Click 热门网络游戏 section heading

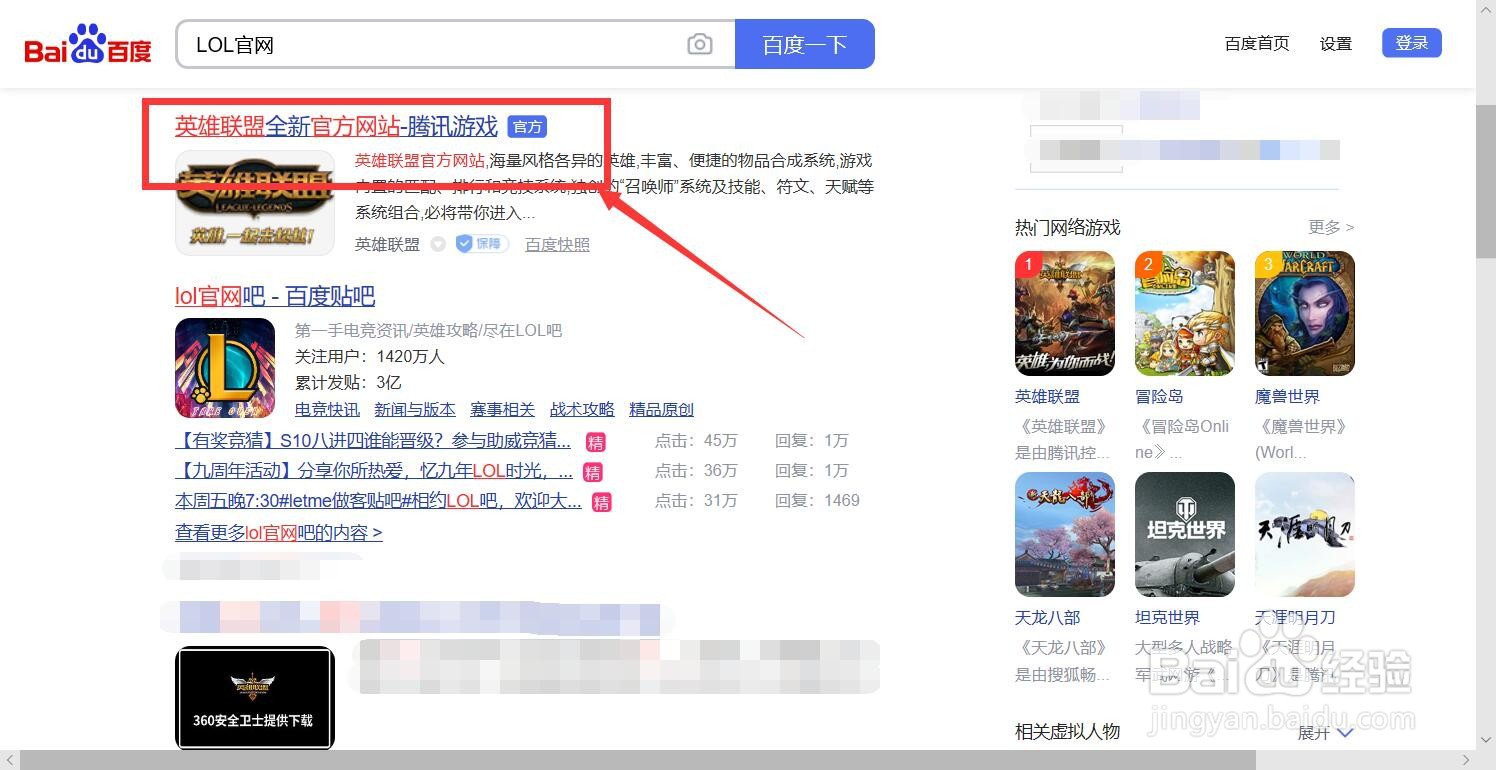[1067, 228]
